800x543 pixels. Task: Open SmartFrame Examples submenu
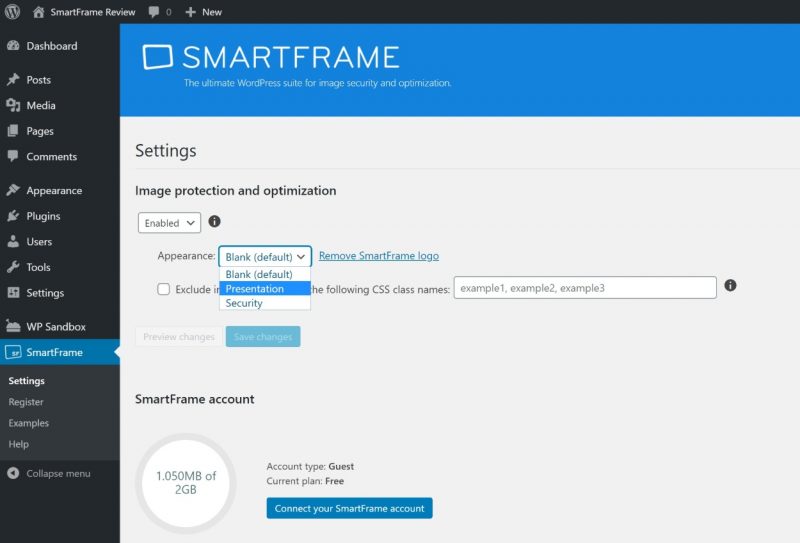pyautogui.click(x=29, y=423)
